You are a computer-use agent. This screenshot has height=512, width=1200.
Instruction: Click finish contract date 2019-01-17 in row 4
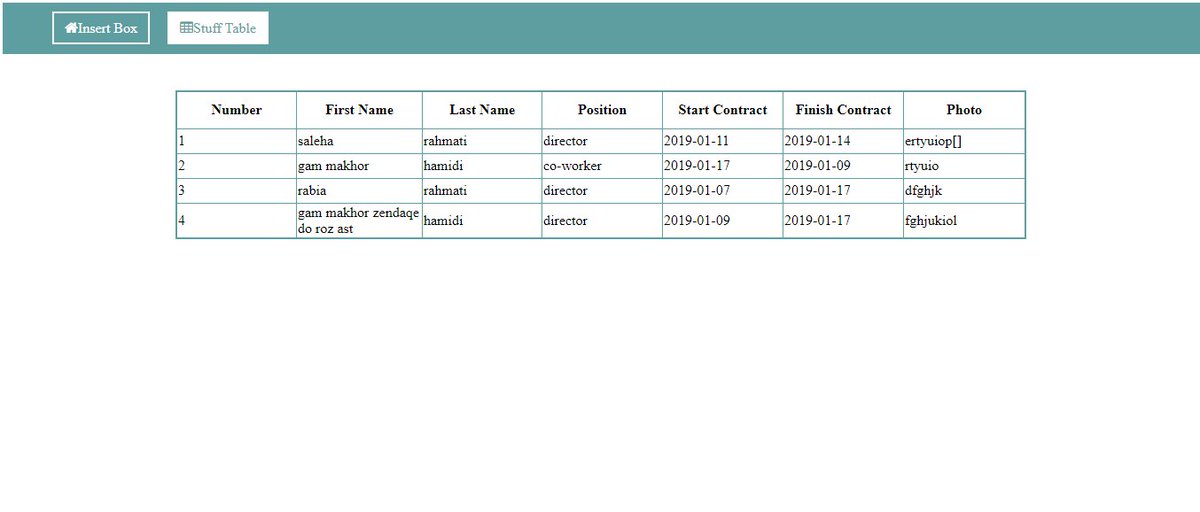[x=843, y=221]
